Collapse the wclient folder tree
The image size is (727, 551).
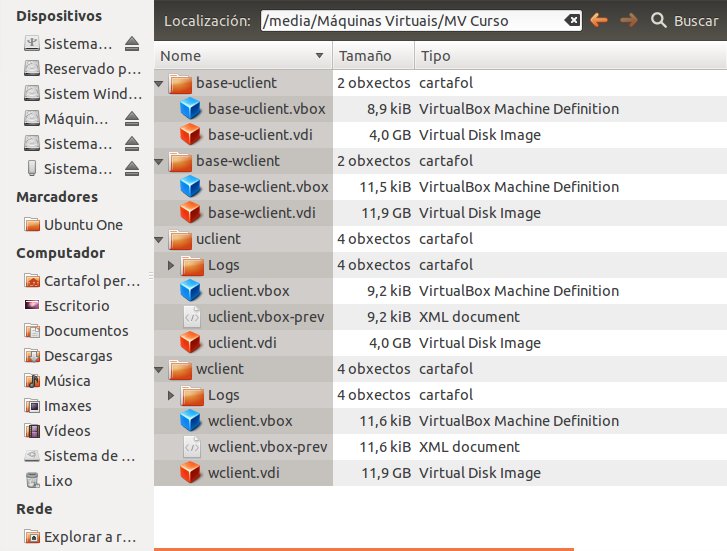pos(159,370)
